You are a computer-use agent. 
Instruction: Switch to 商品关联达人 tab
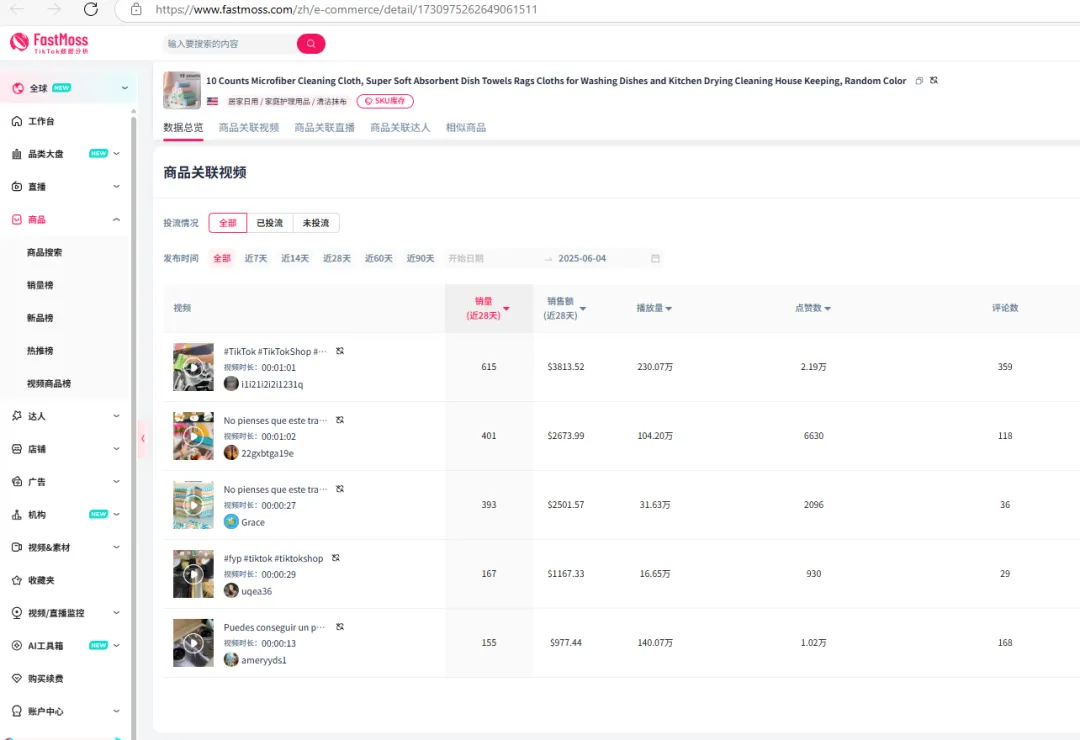click(x=400, y=127)
